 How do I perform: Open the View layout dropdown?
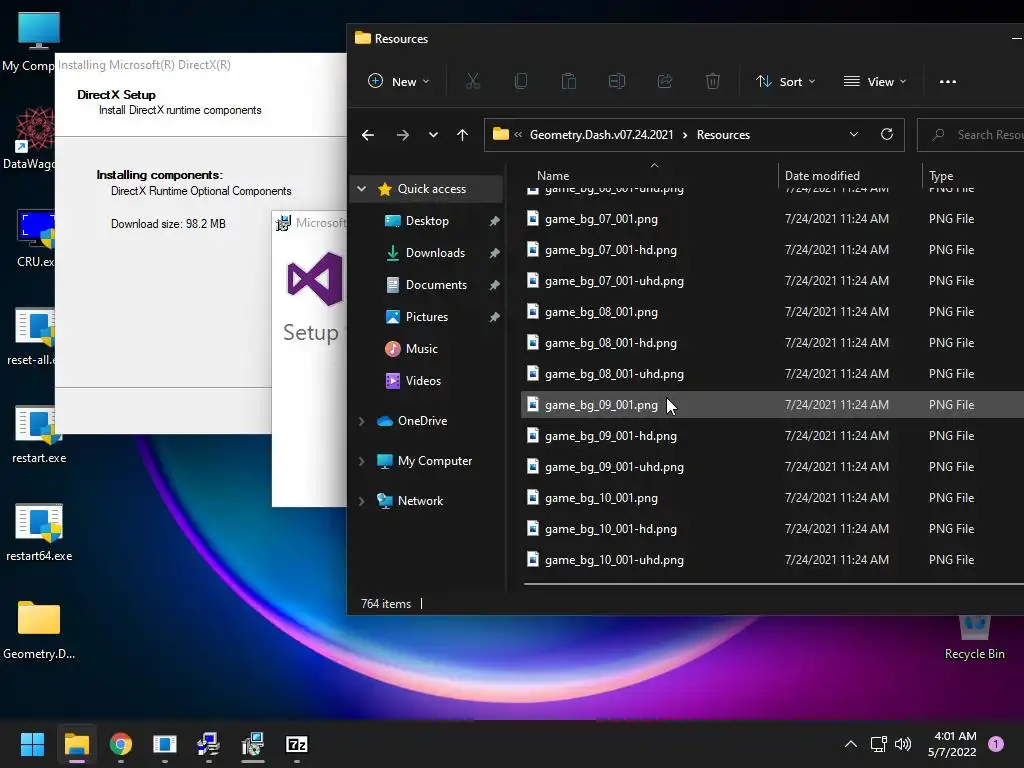tap(875, 82)
